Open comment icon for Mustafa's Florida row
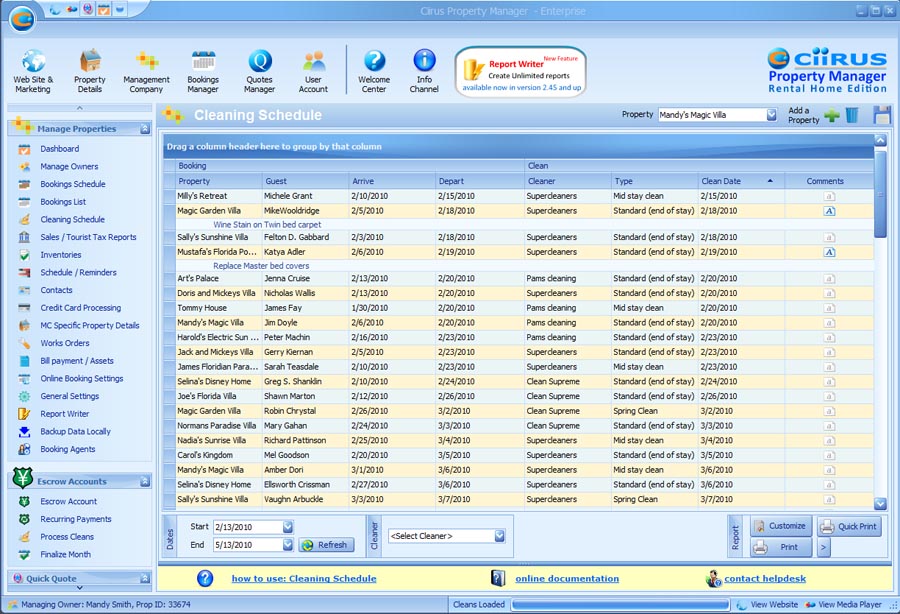The height and width of the screenshot is (614, 900). (829, 252)
